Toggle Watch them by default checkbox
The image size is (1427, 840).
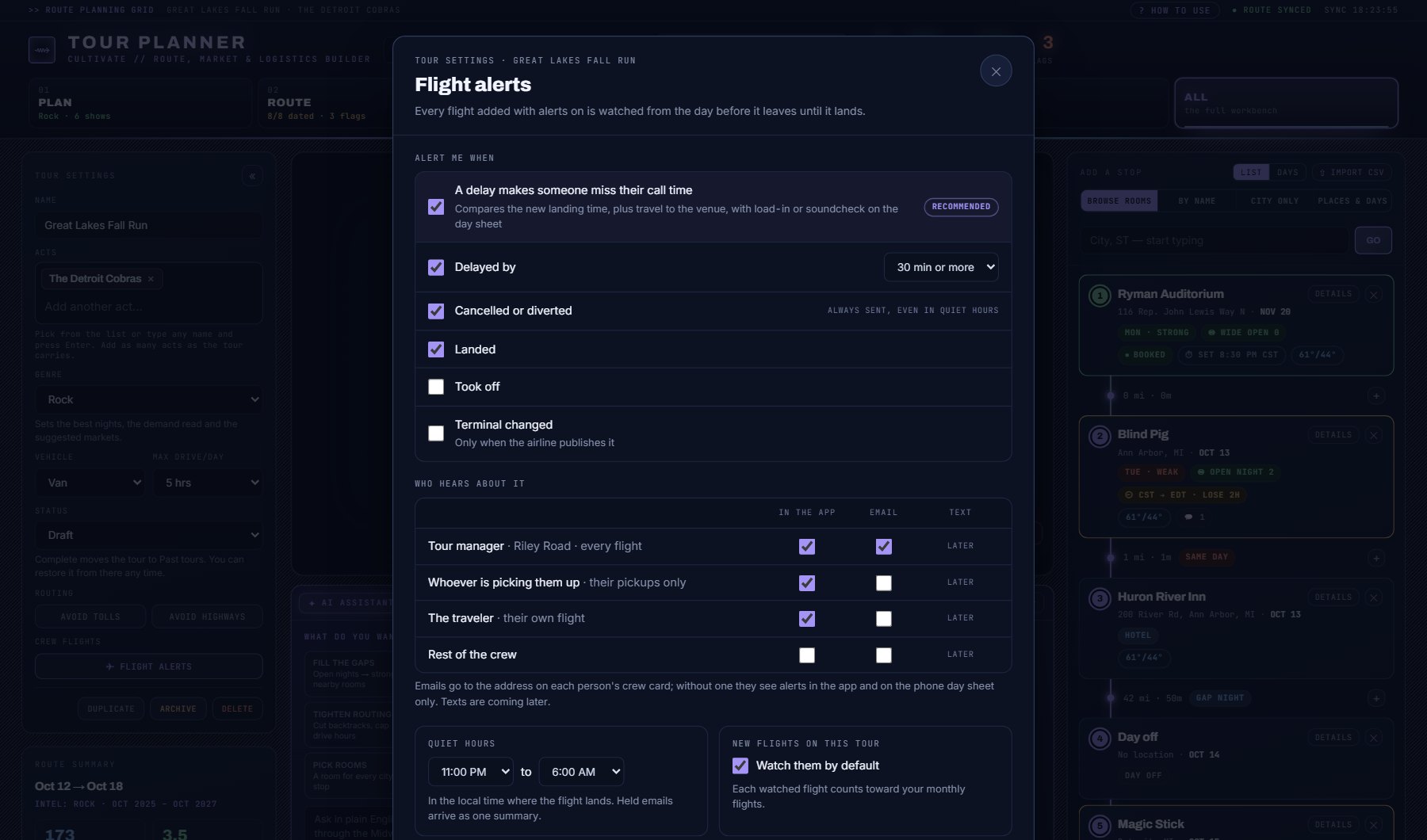pyautogui.click(x=740, y=766)
